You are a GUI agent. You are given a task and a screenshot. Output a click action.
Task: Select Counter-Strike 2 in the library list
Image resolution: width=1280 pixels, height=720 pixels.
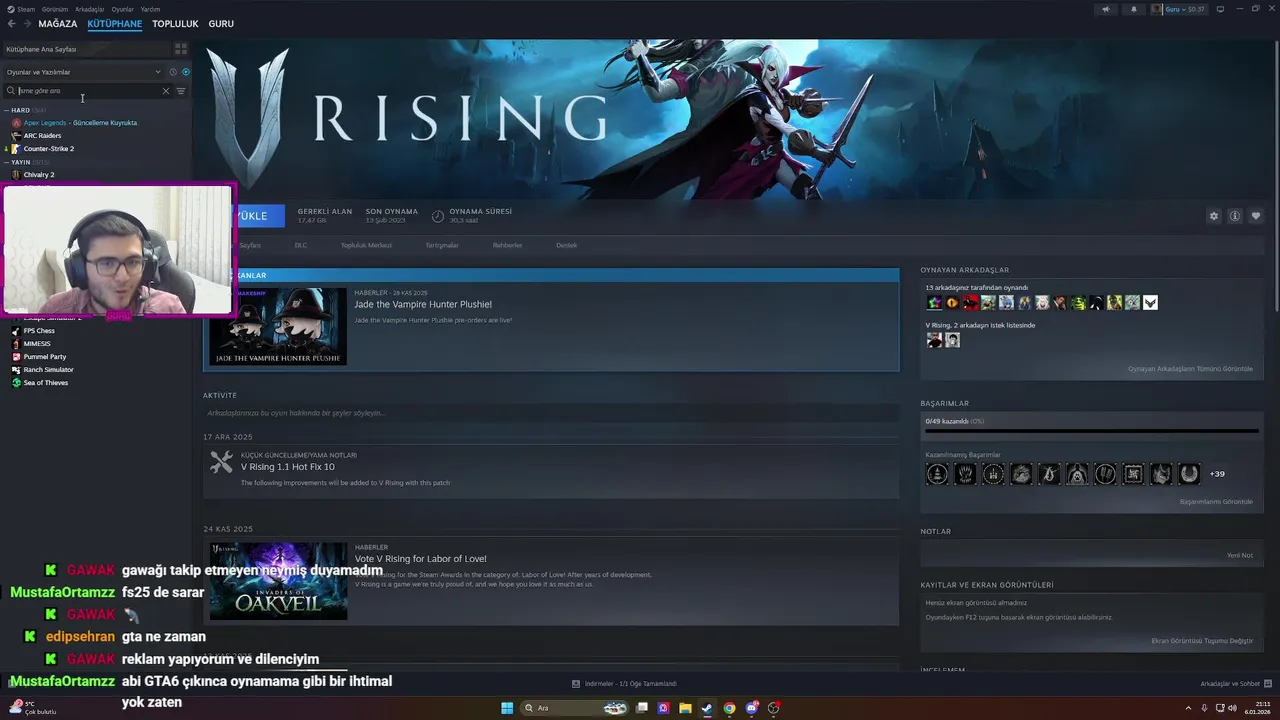(48, 149)
